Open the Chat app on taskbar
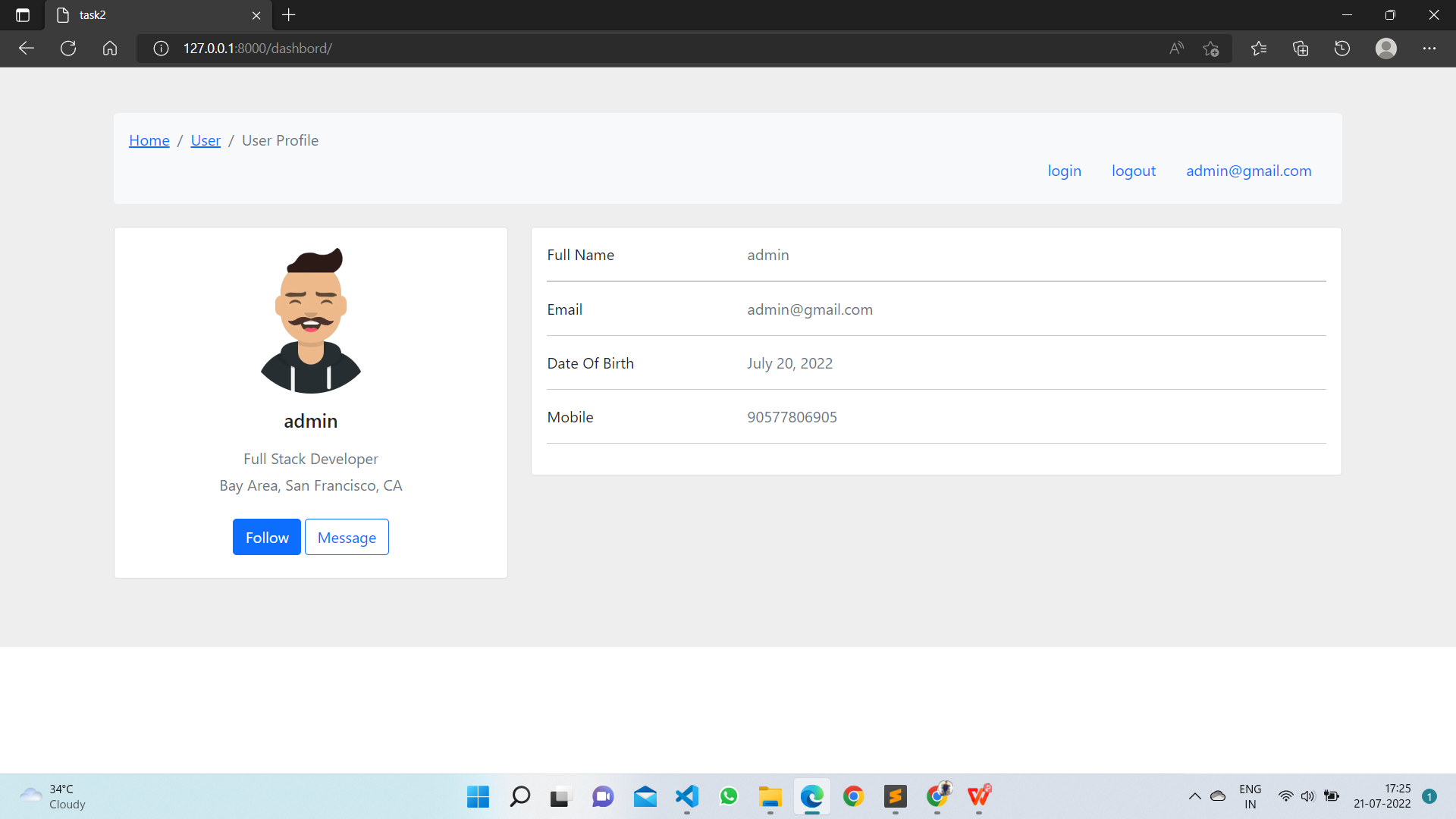 [603, 796]
